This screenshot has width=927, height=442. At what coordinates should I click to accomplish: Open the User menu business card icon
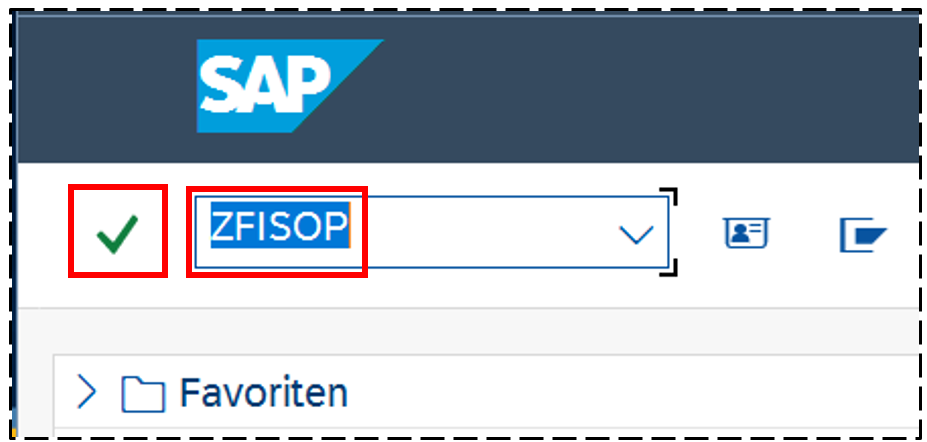[x=747, y=233]
